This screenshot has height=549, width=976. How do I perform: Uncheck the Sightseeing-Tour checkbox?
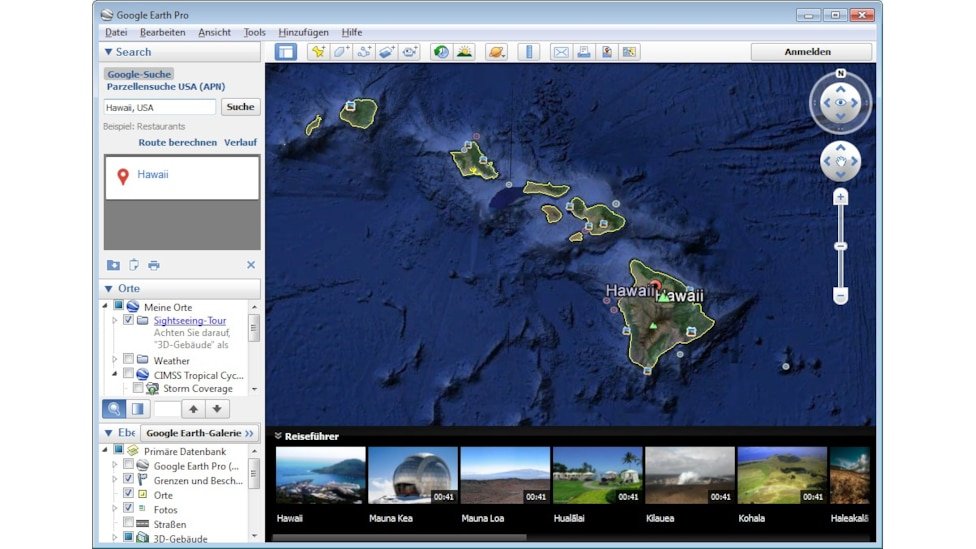[128, 320]
